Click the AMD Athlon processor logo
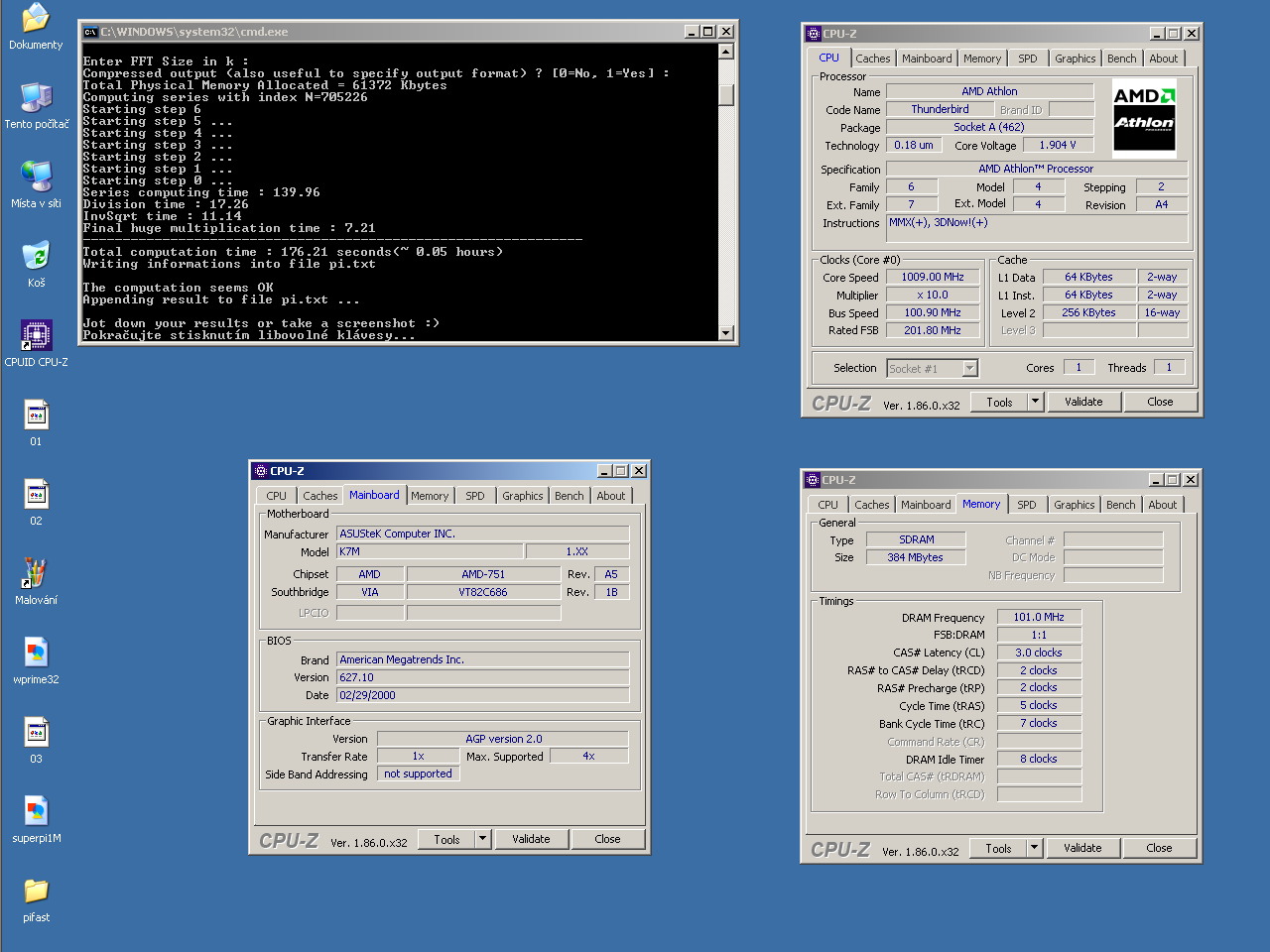This screenshot has height=952, width=1270. tap(1144, 118)
